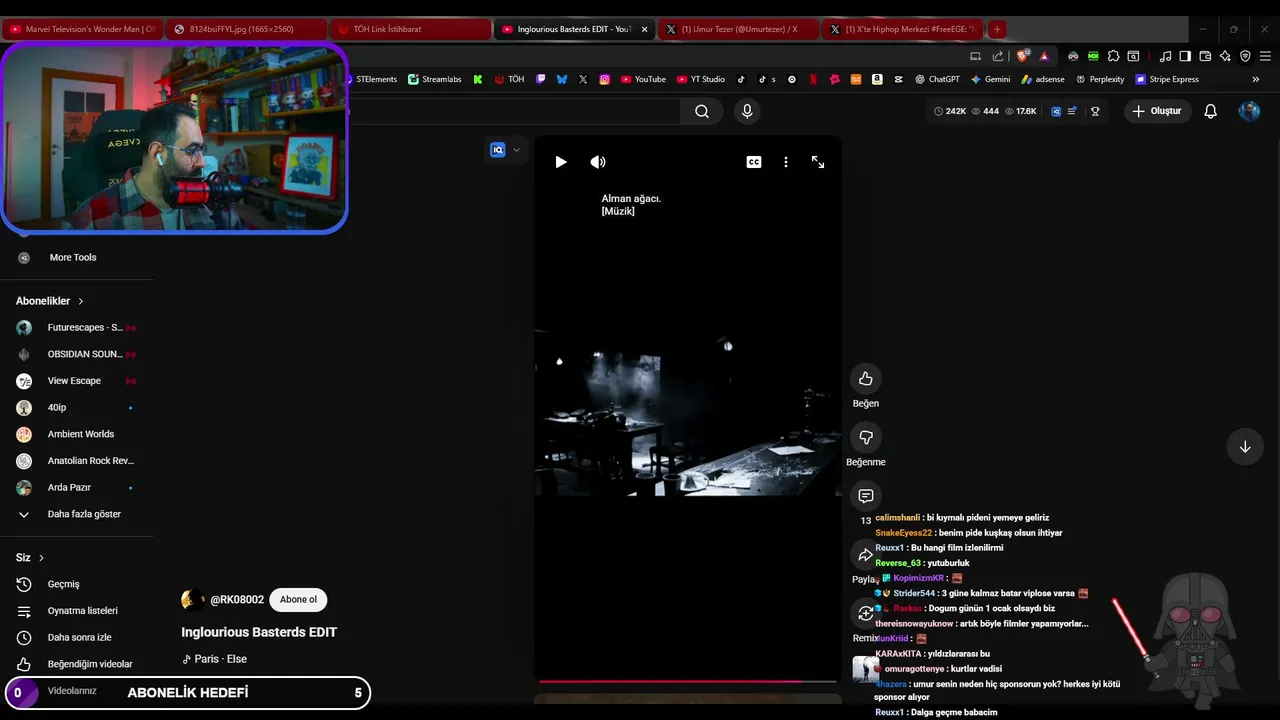
Task: Open the video's three-dot more options menu
Action: click(x=786, y=162)
